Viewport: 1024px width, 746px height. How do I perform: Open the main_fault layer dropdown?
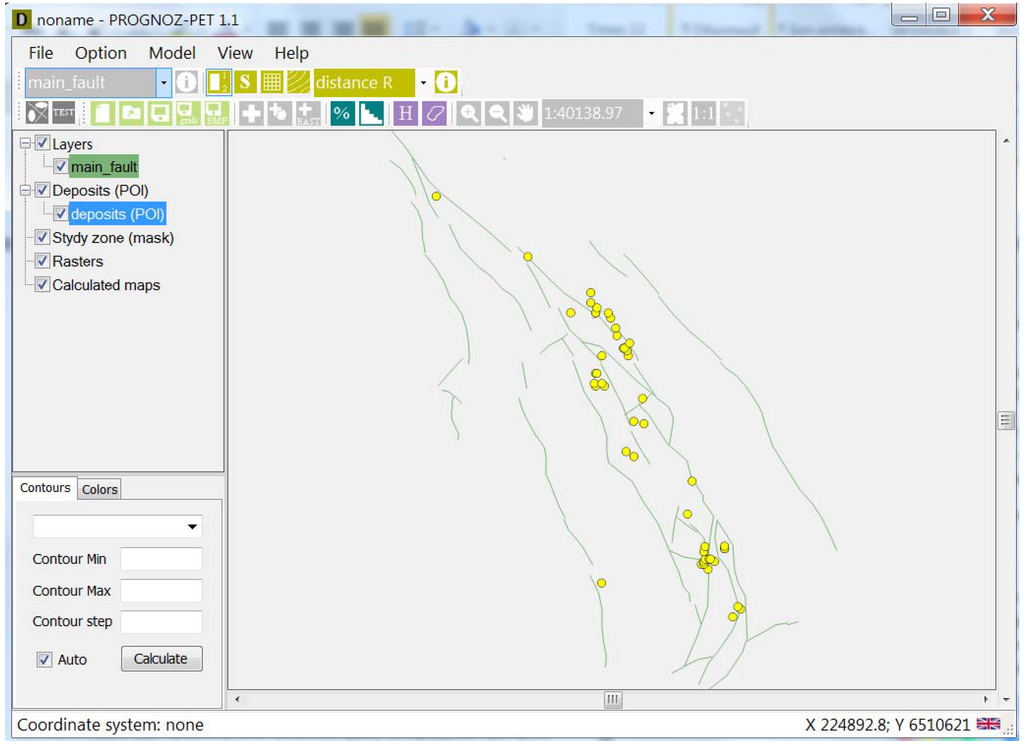[x=164, y=83]
